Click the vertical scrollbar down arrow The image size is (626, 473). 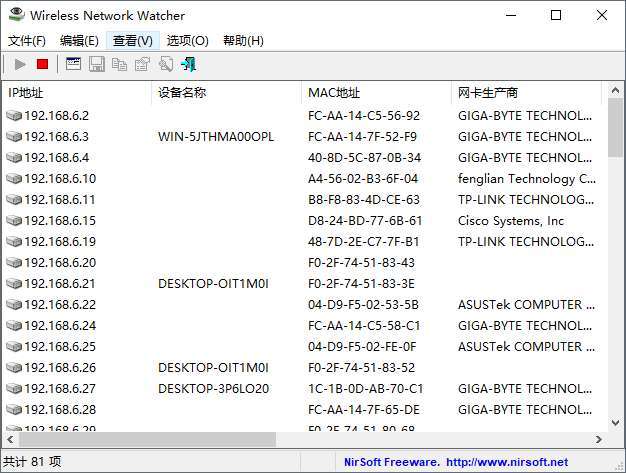point(615,422)
